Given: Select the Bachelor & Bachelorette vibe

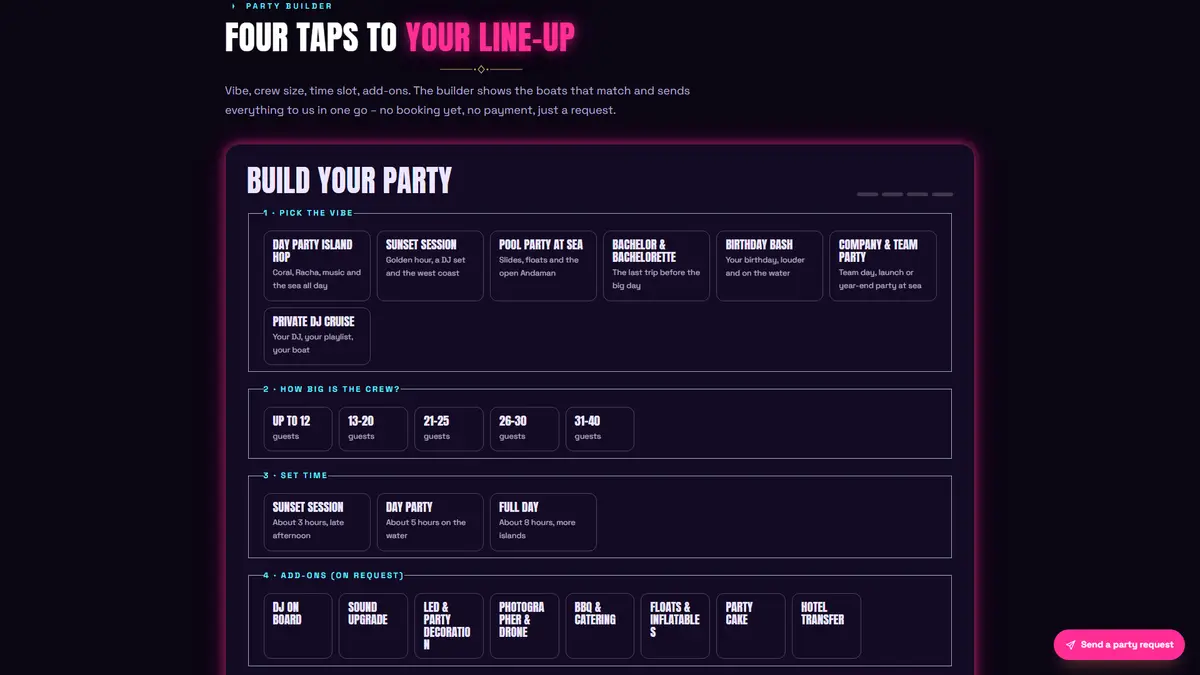Looking at the screenshot, I should click(657, 266).
